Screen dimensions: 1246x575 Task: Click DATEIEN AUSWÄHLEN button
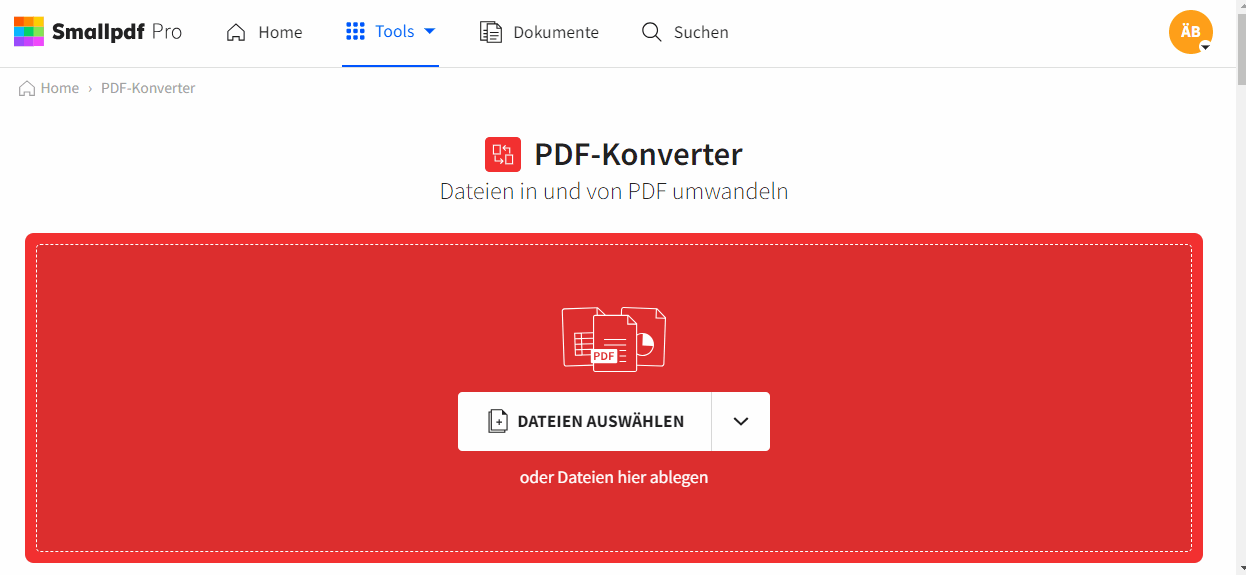pos(585,421)
